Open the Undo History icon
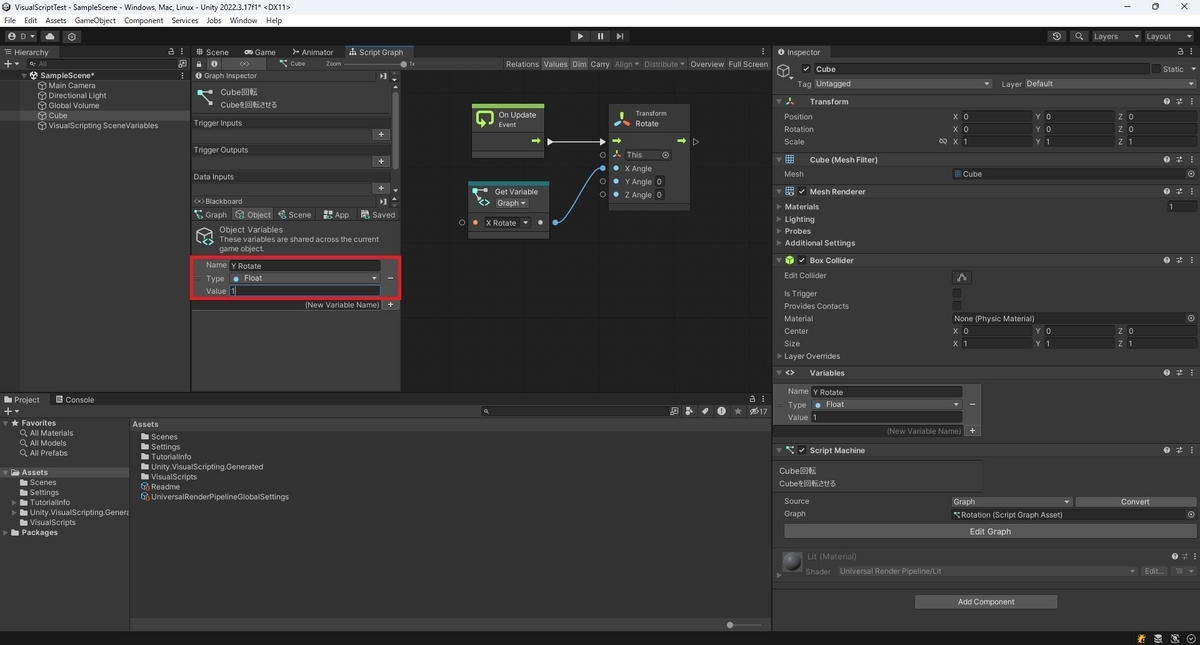 (1058, 36)
